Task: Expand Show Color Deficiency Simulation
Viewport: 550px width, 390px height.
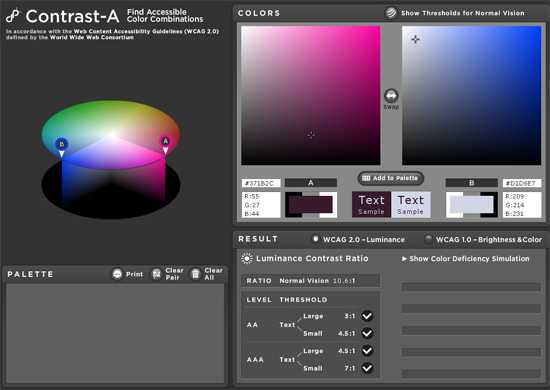Action: 465,259
